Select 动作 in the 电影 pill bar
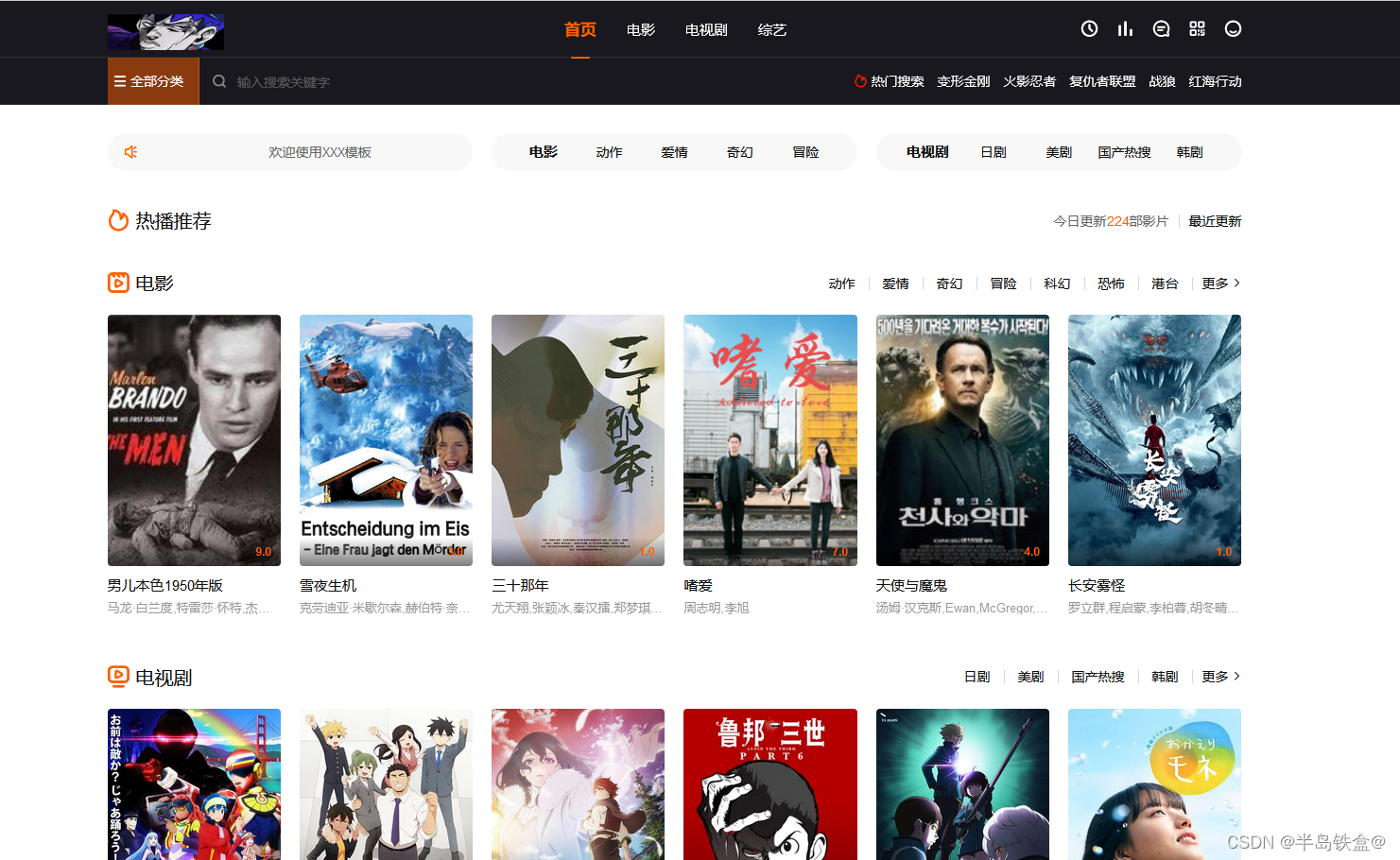Viewport: 1400px width, 860px height. tap(609, 152)
